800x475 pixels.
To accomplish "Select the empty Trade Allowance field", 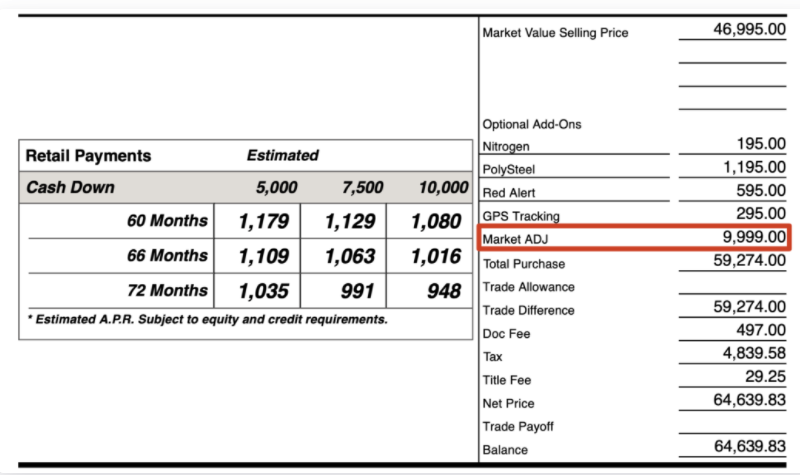I will pyautogui.click(x=732, y=285).
